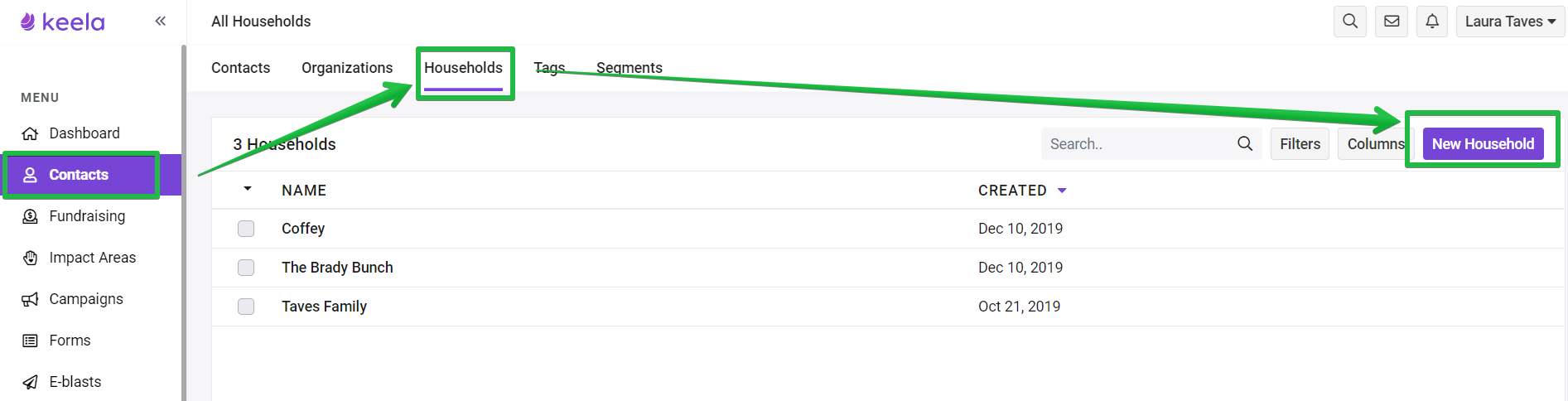This screenshot has width=1568, height=401.
Task: Select the Coffey household checkbox
Action: 246,229
